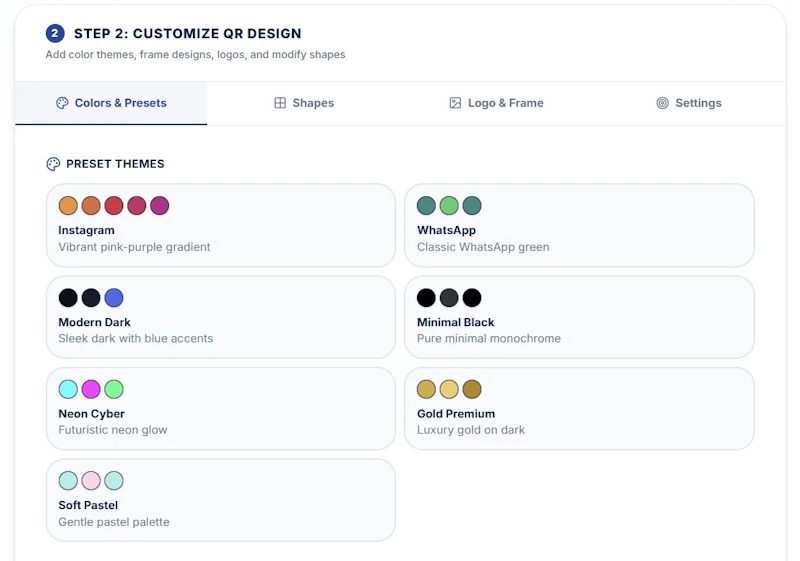Open the Settings tab
Image resolution: width=800 pixels, height=561 pixels.
689,103
